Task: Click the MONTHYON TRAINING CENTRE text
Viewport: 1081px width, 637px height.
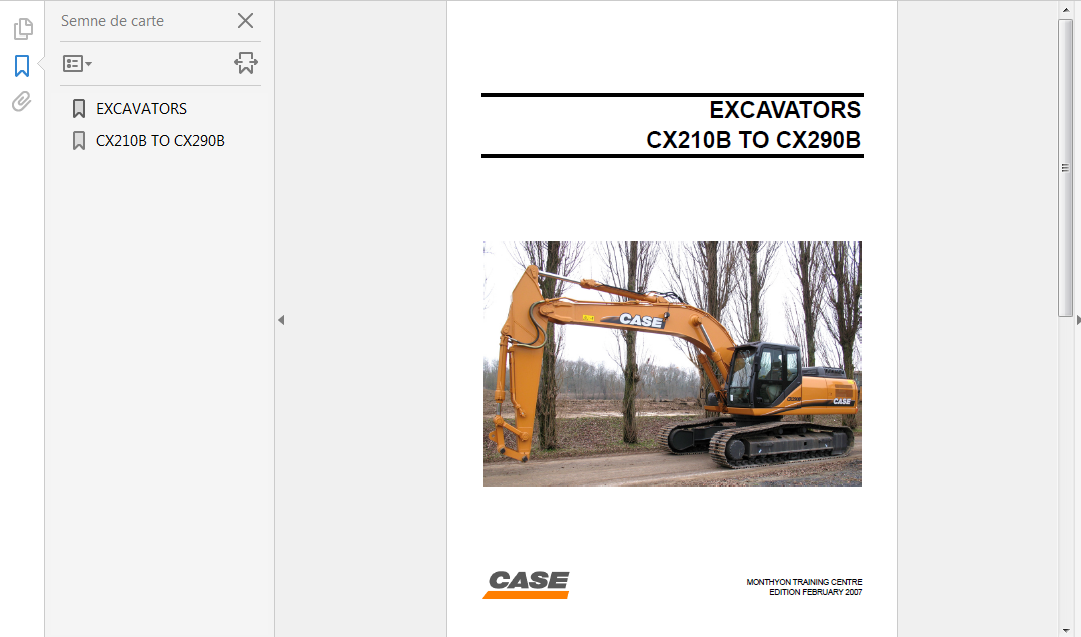Action: point(804,582)
